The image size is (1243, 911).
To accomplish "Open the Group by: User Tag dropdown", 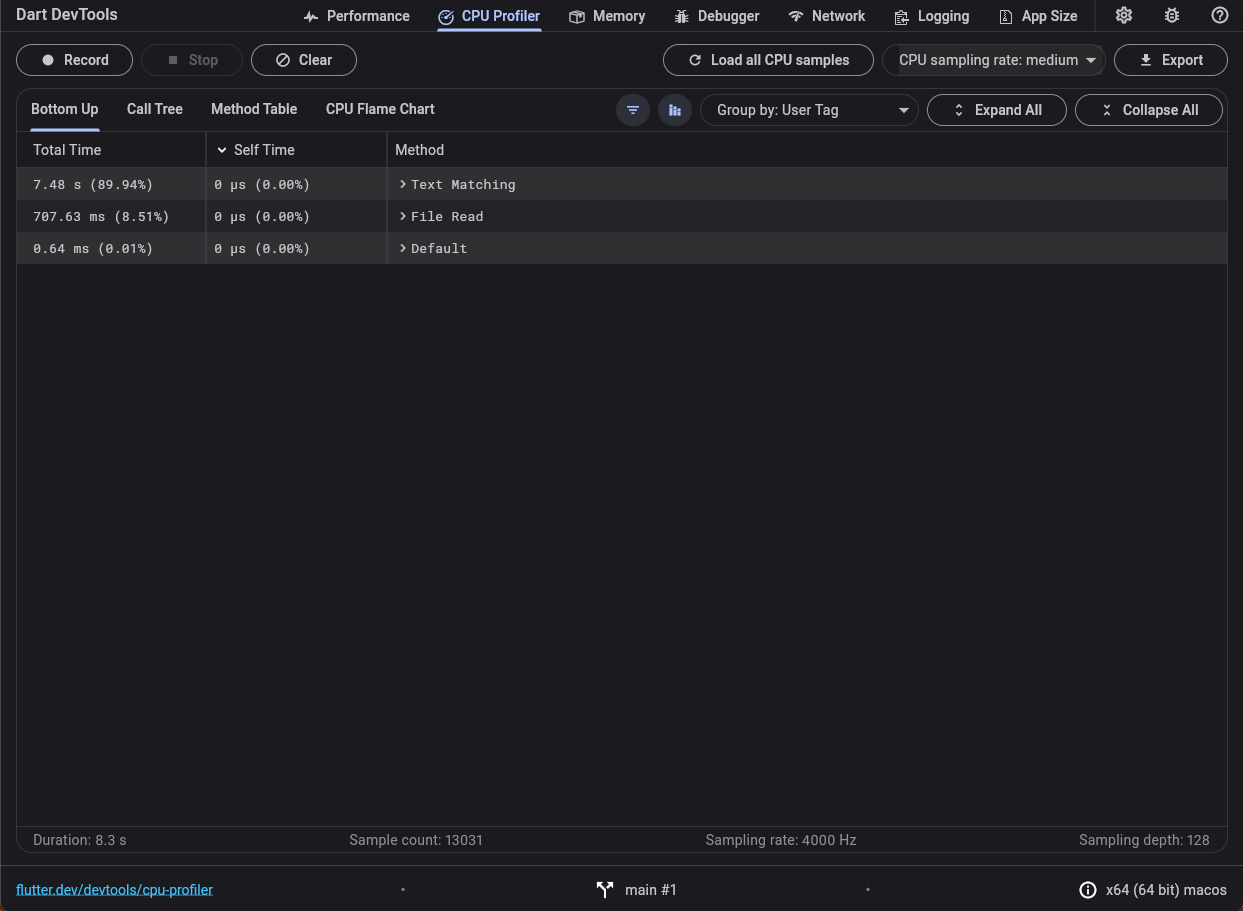I will tap(809, 110).
